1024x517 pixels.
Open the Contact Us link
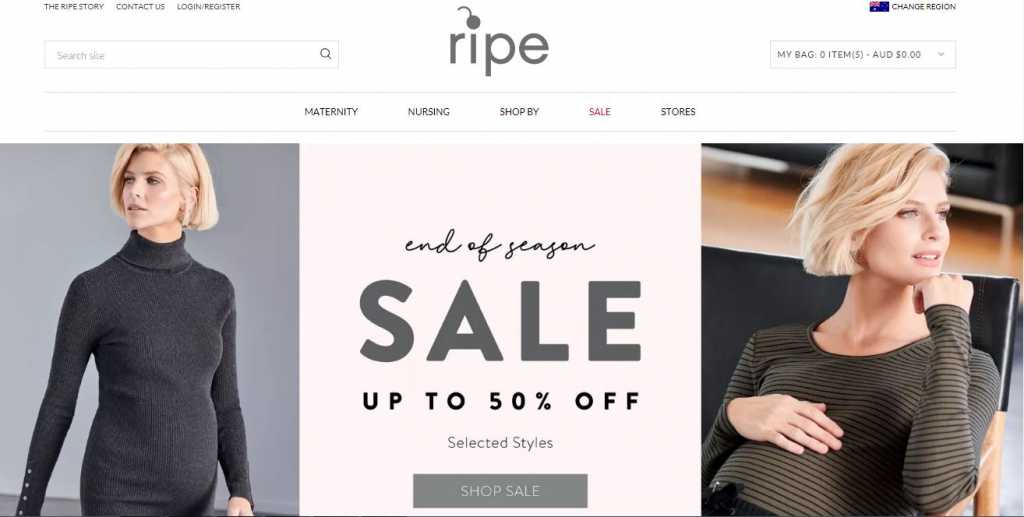(140, 7)
